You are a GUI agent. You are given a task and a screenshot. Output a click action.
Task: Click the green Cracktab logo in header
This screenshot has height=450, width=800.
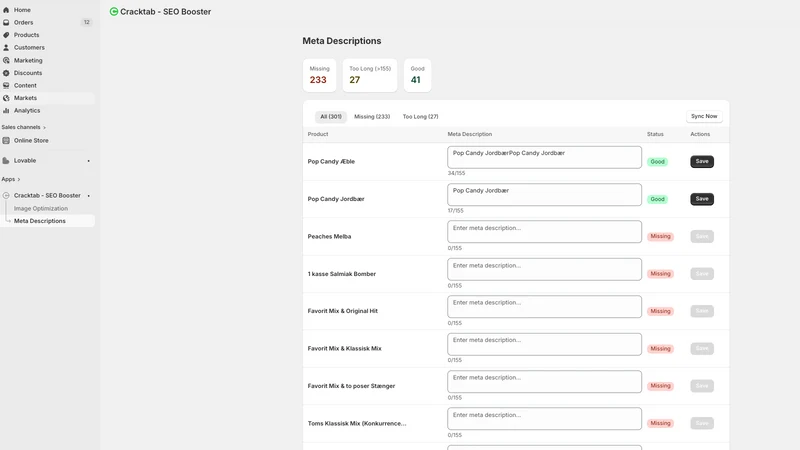(114, 11)
